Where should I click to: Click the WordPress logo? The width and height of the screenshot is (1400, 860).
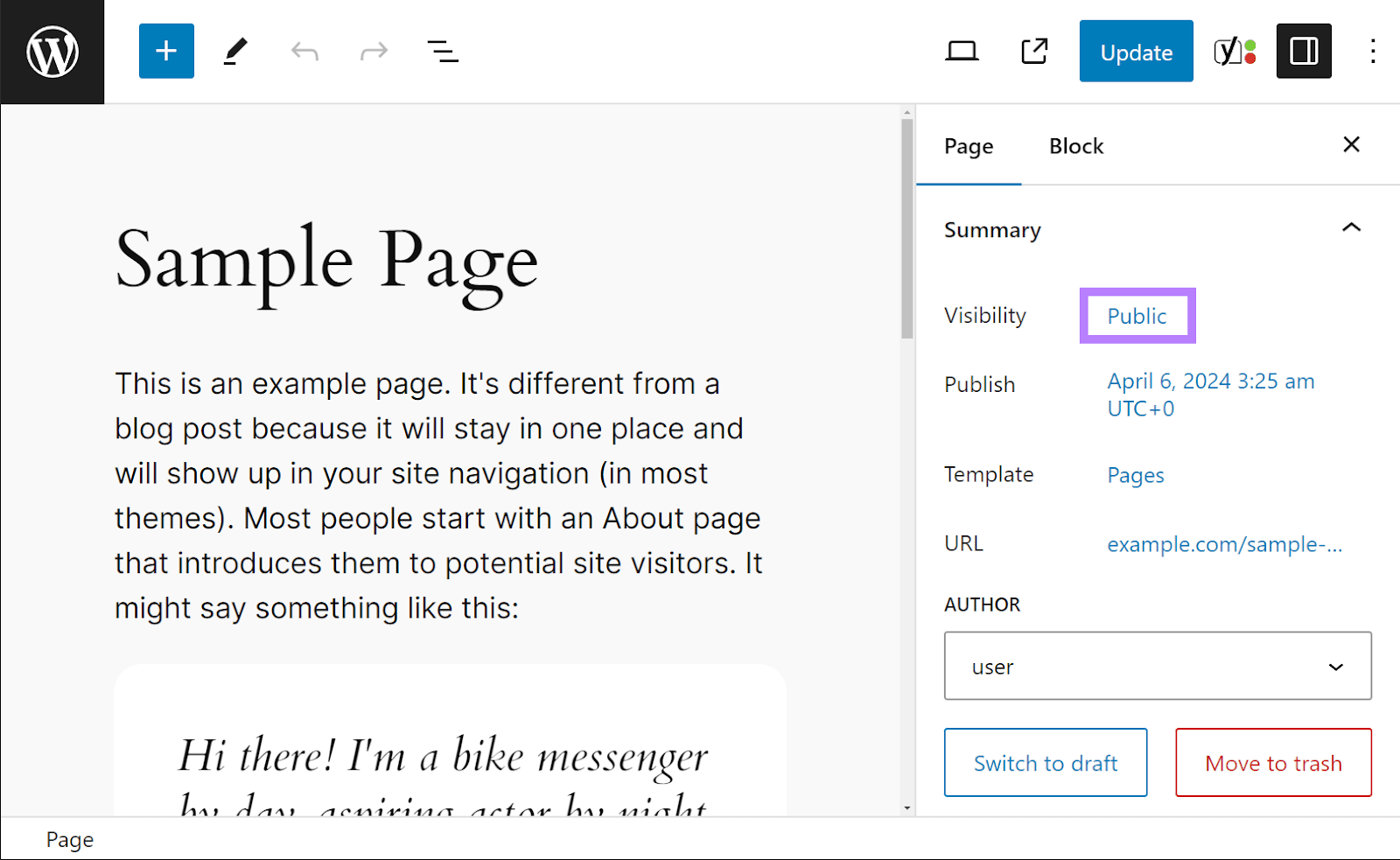(52, 51)
